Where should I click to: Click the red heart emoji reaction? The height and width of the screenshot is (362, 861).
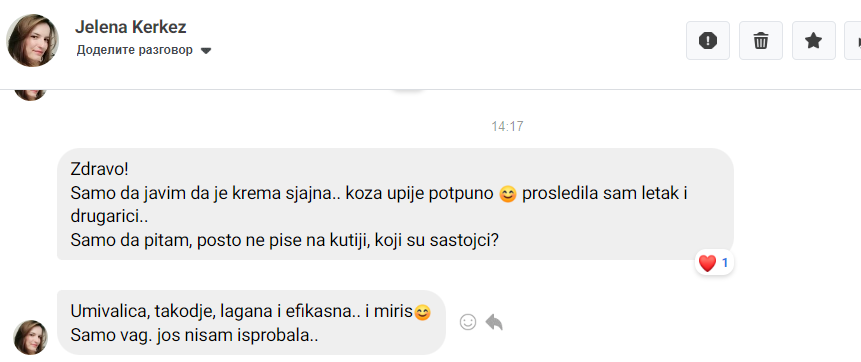pyautogui.click(x=707, y=264)
